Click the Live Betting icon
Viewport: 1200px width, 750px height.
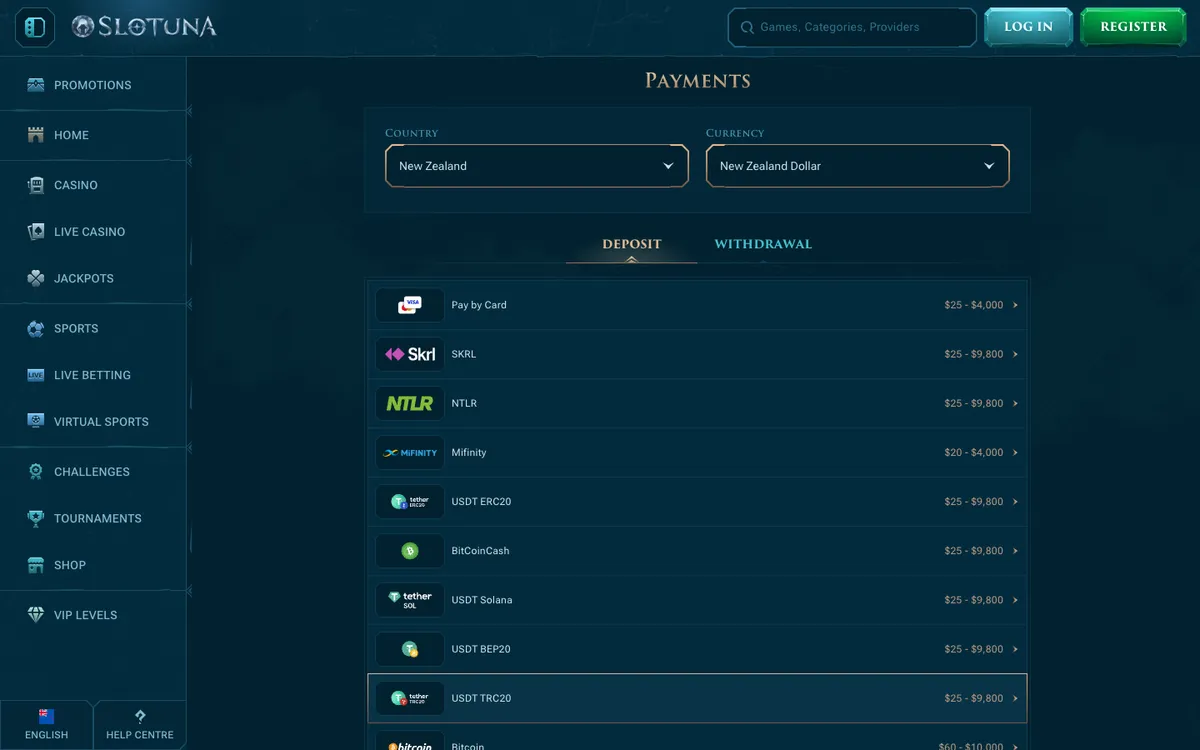tap(36, 375)
